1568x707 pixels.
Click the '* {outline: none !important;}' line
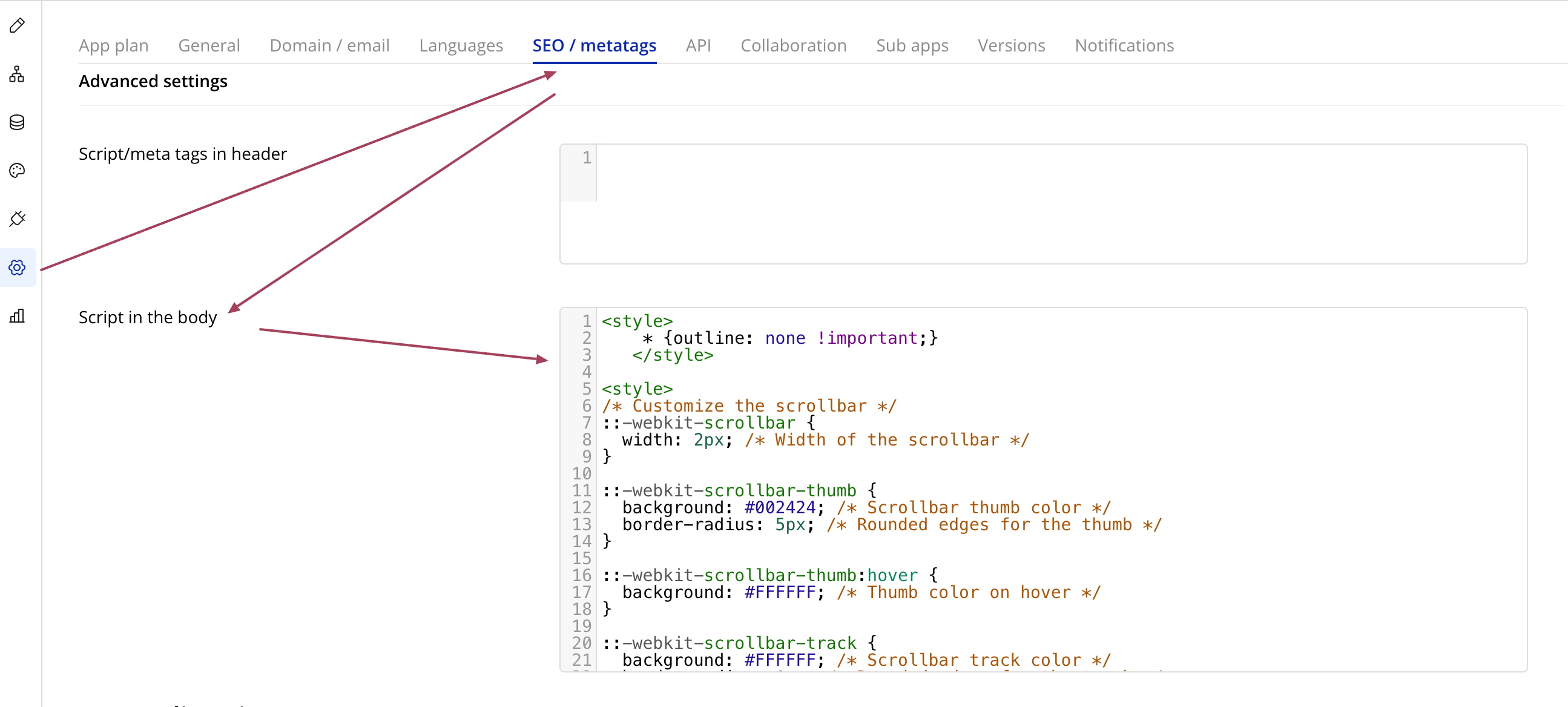tap(790, 338)
